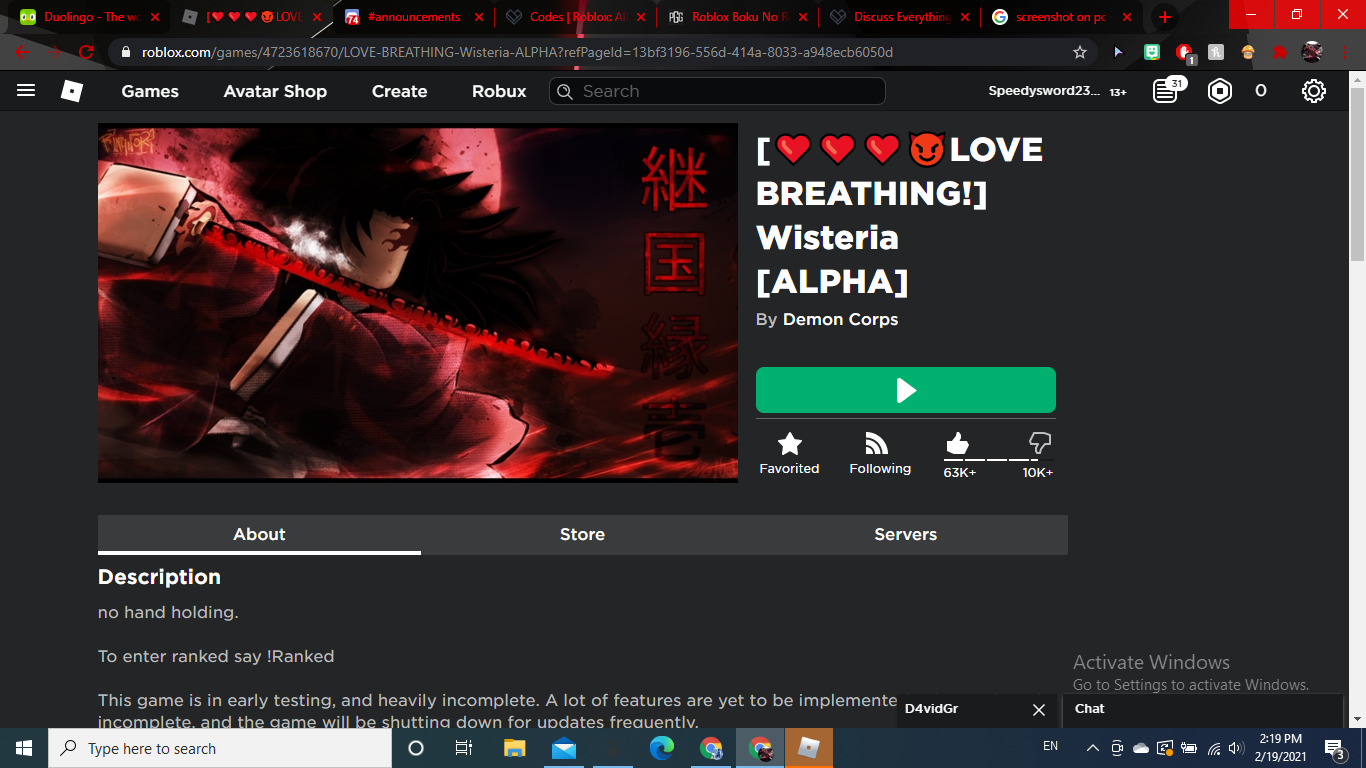
Task: Click the browser address bar URL
Action: click(517, 52)
